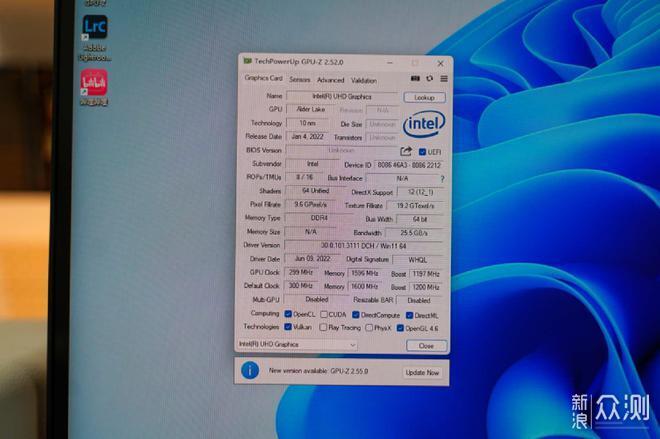The image size is (660, 439).
Task: Open the pink bilibili desktop shortcut
Action: point(94,82)
